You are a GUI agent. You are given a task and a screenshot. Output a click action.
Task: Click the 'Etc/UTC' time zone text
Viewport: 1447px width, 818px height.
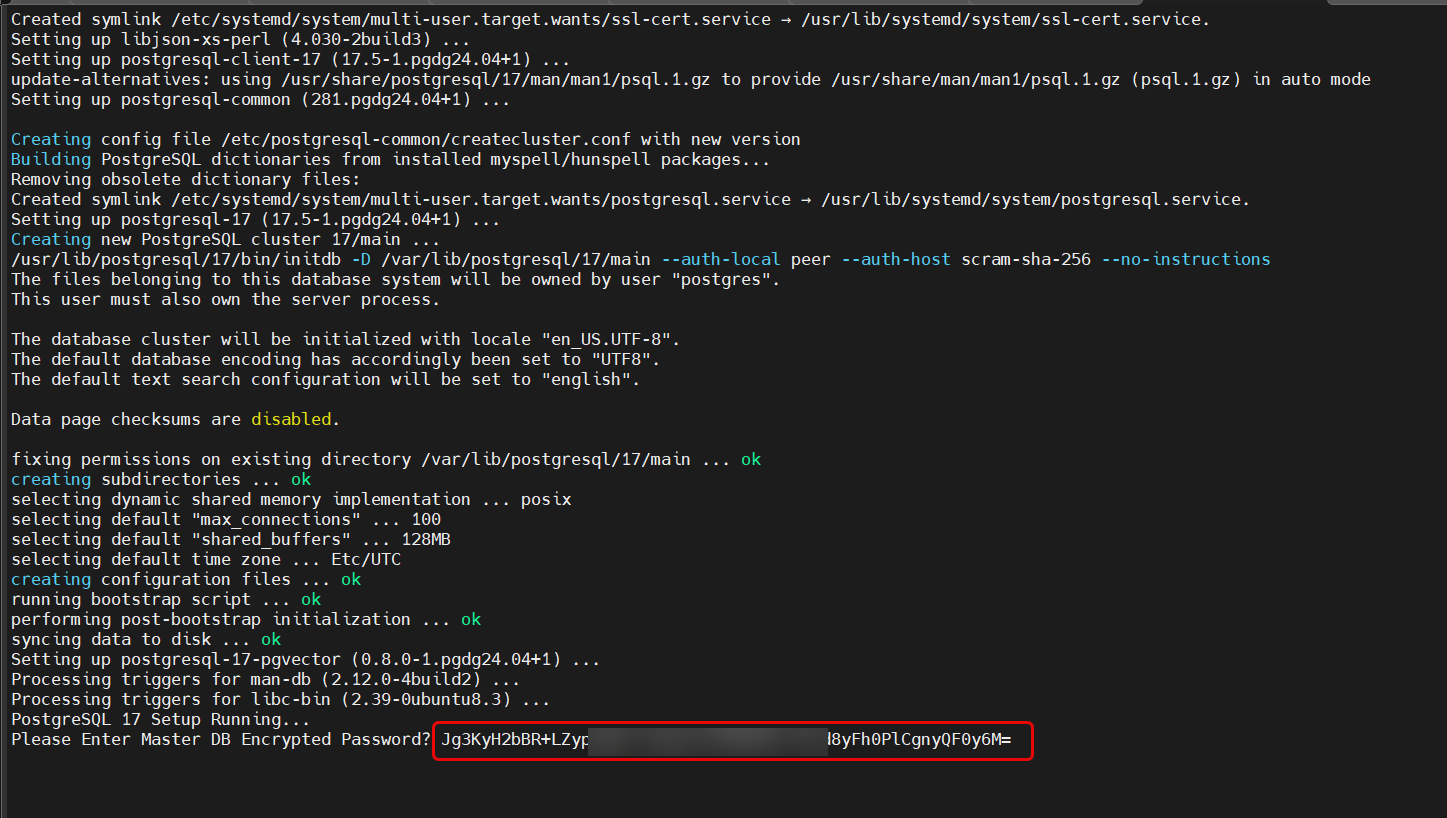tap(366, 560)
